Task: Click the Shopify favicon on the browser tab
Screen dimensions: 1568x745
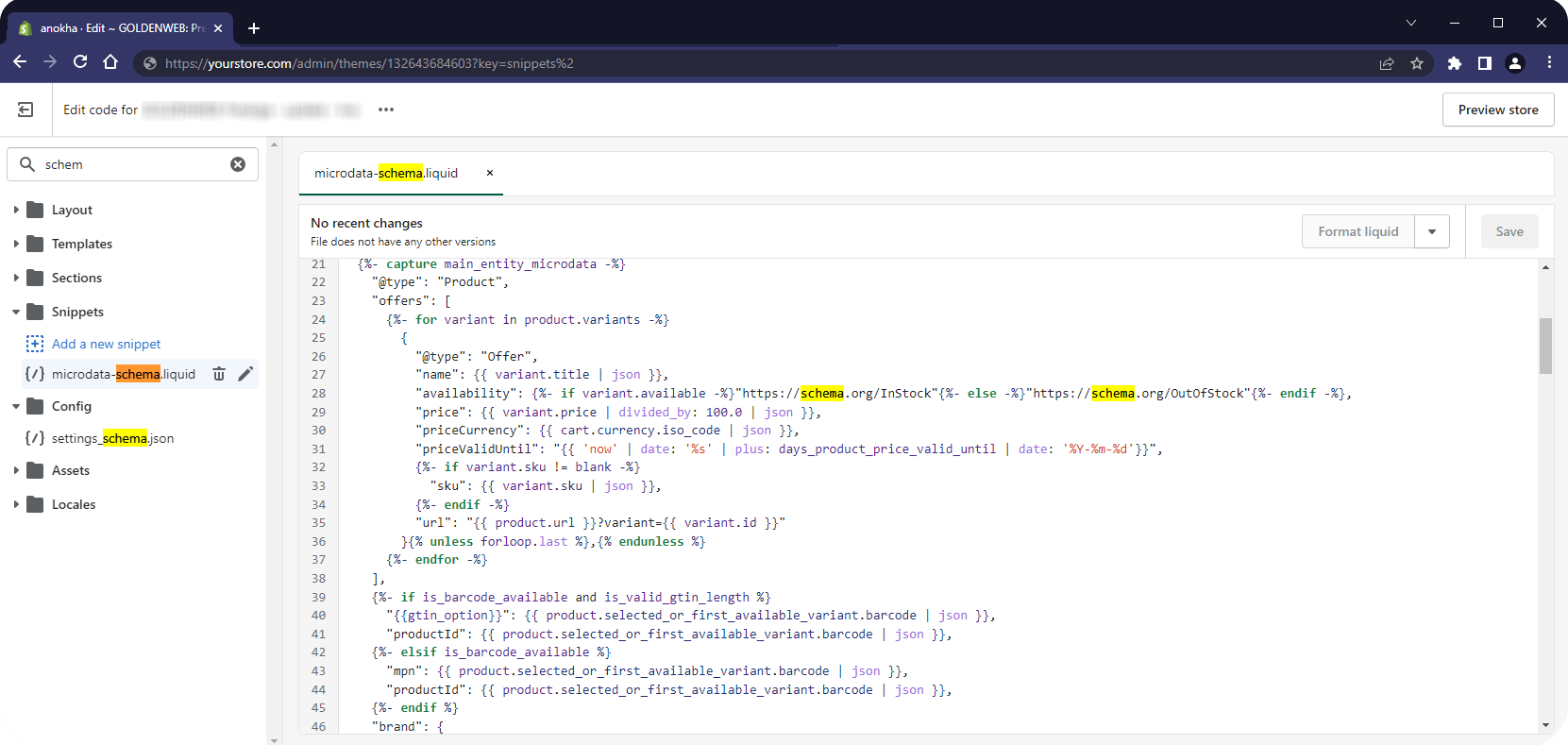Action: [25, 28]
